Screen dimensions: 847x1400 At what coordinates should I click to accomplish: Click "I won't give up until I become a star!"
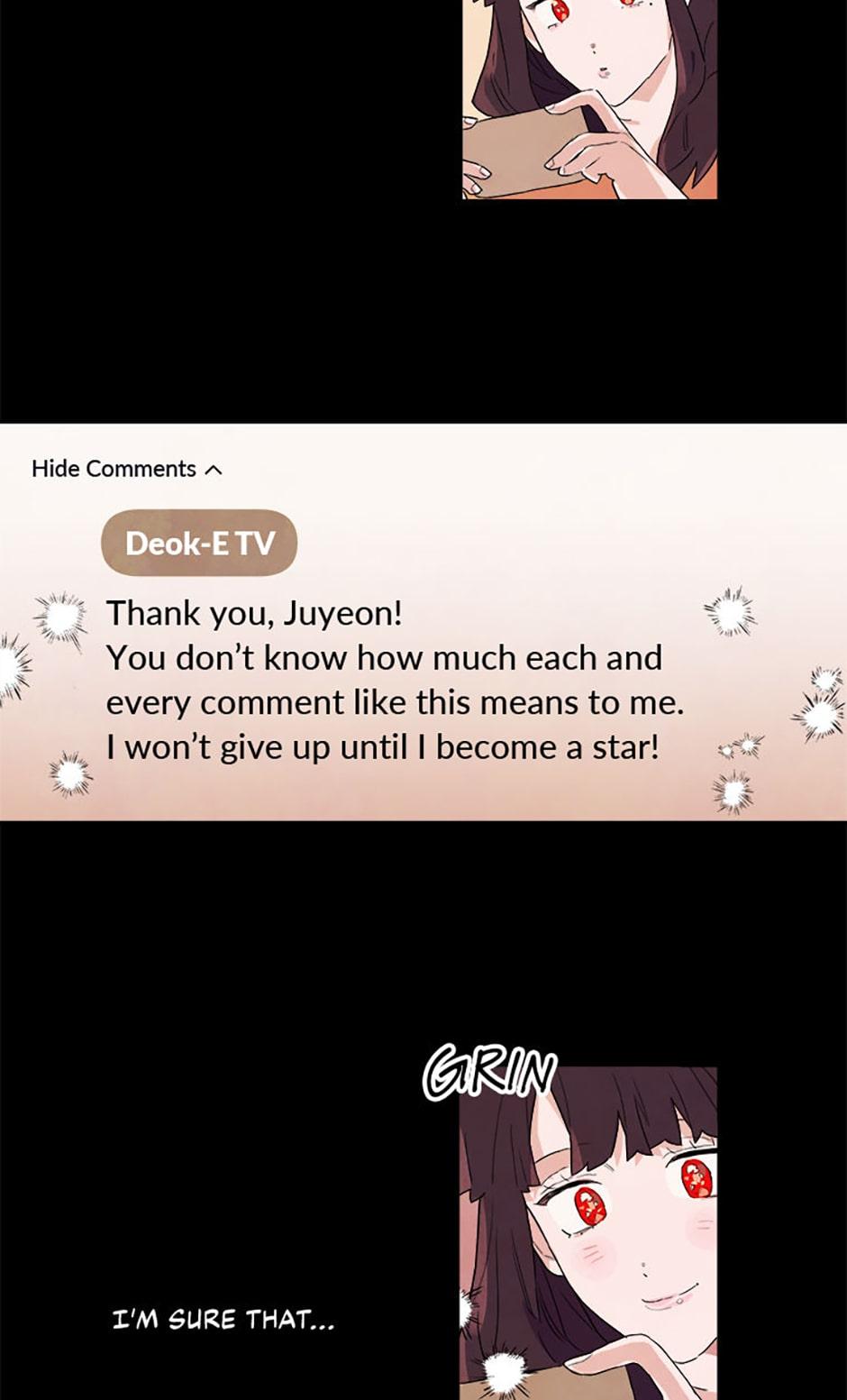(x=383, y=748)
